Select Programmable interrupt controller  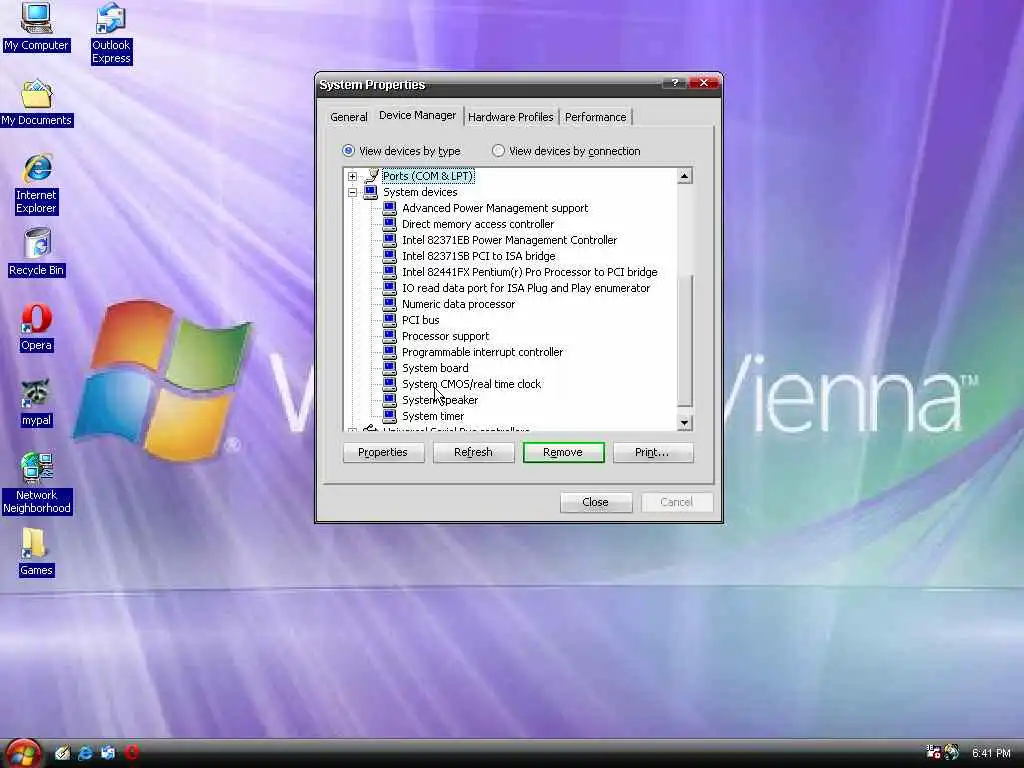click(x=483, y=352)
